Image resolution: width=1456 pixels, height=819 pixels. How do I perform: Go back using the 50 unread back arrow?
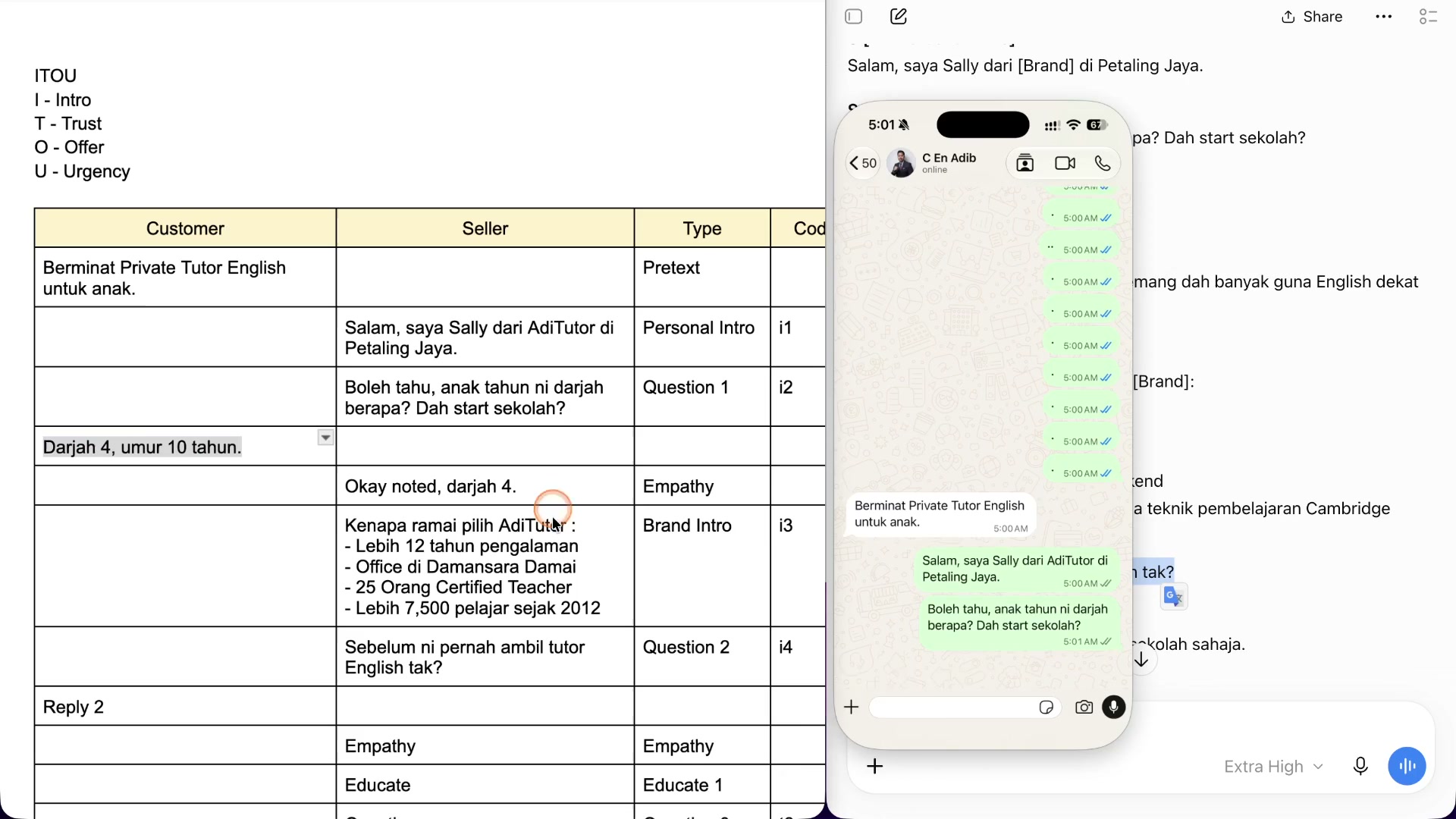coord(863,163)
